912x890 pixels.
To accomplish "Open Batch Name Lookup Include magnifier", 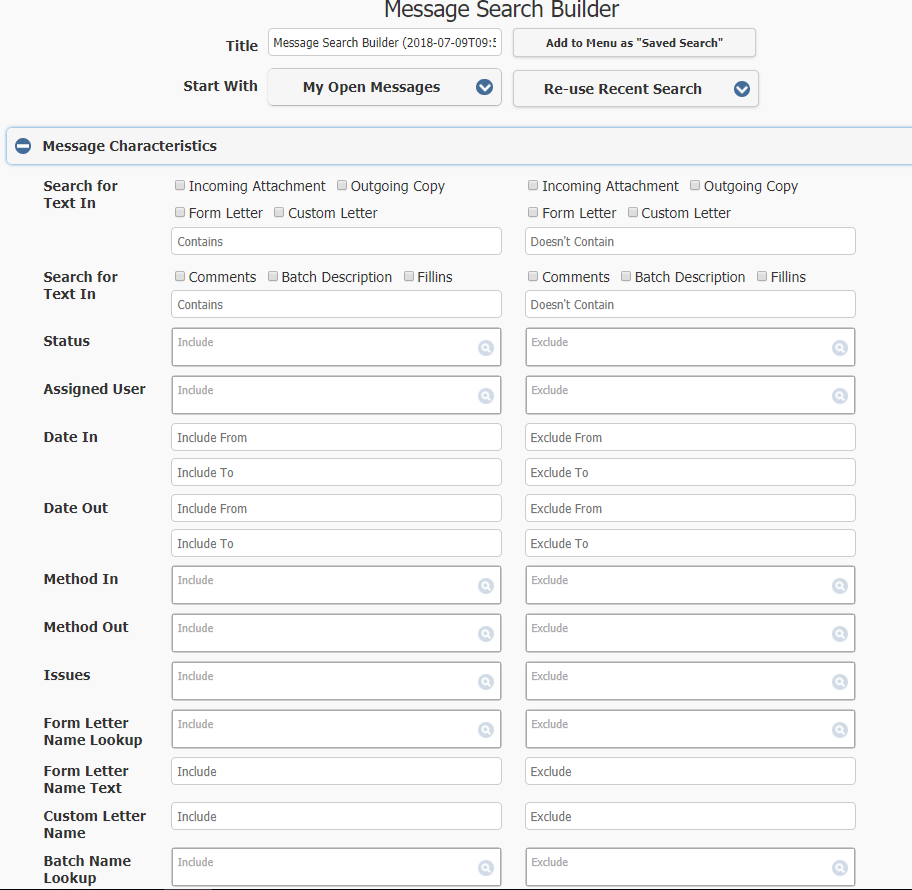I will pyautogui.click(x=486, y=868).
